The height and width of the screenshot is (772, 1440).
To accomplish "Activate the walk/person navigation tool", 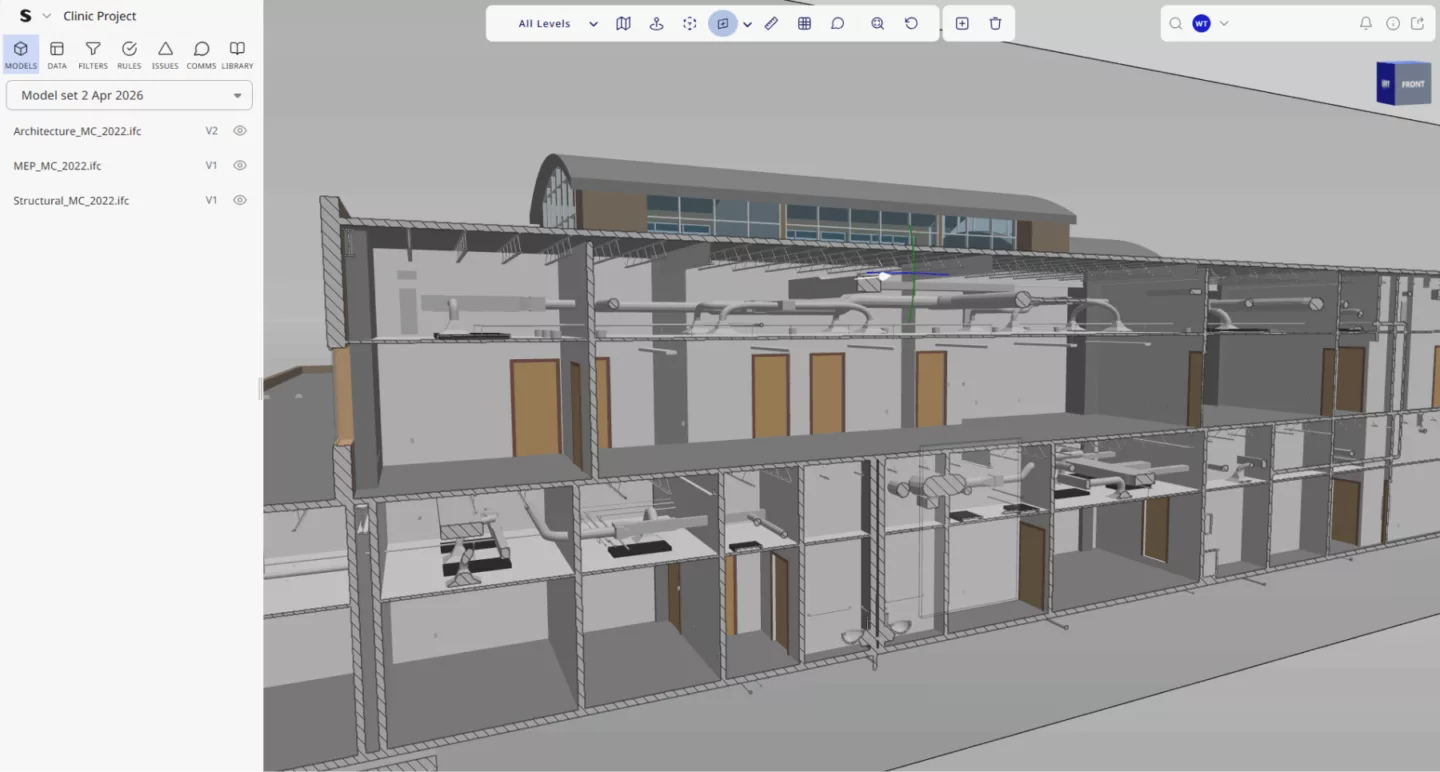I will 656,24.
